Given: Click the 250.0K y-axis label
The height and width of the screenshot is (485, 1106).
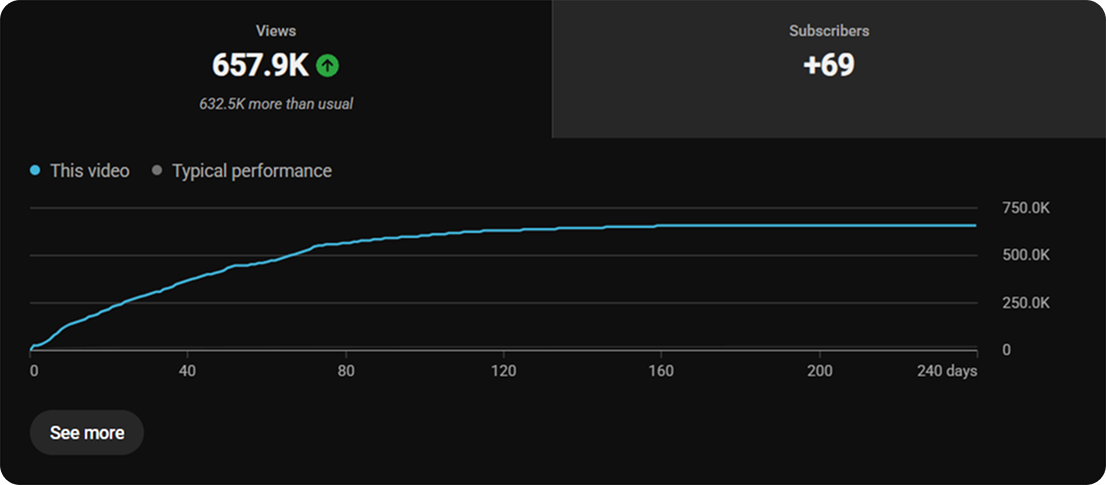Looking at the screenshot, I should (1026, 303).
